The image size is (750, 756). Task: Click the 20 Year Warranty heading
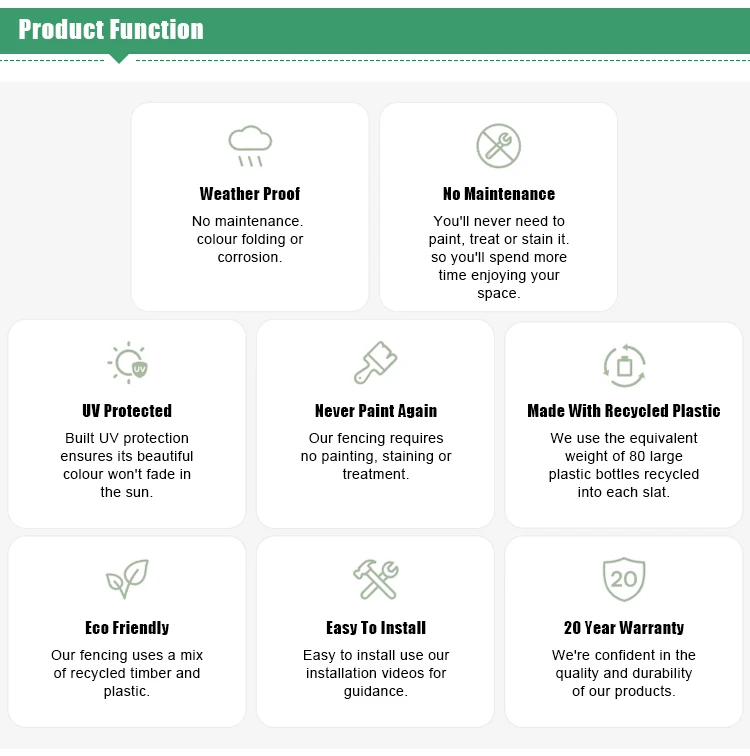coord(624,628)
